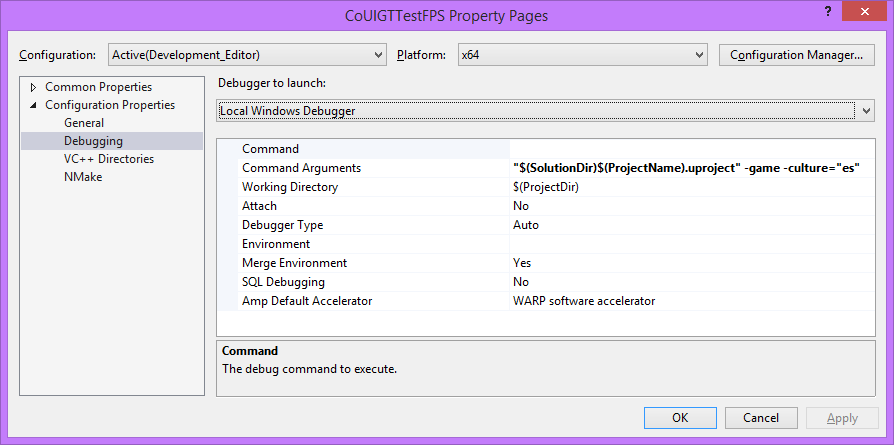Viewport: 894px width, 445px height.
Task: Select NMake in the tree
Action: click(x=83, y=177)
